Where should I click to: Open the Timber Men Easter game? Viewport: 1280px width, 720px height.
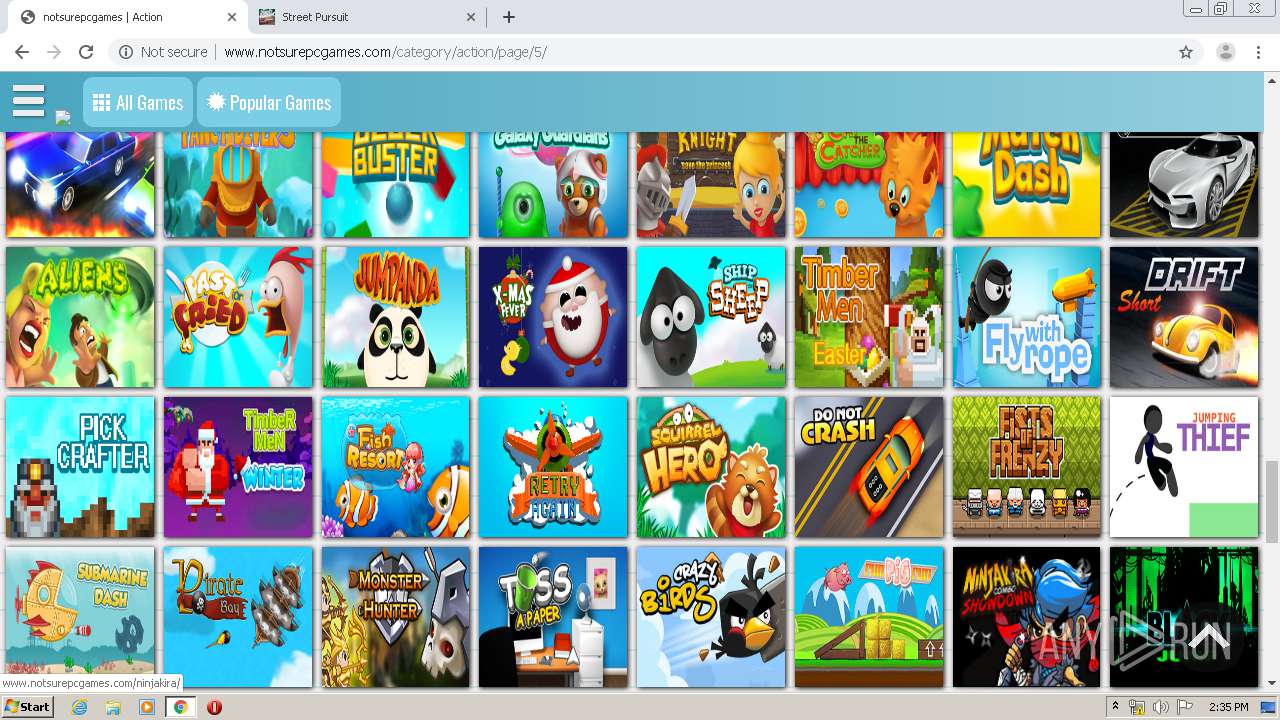click(869, 317)
